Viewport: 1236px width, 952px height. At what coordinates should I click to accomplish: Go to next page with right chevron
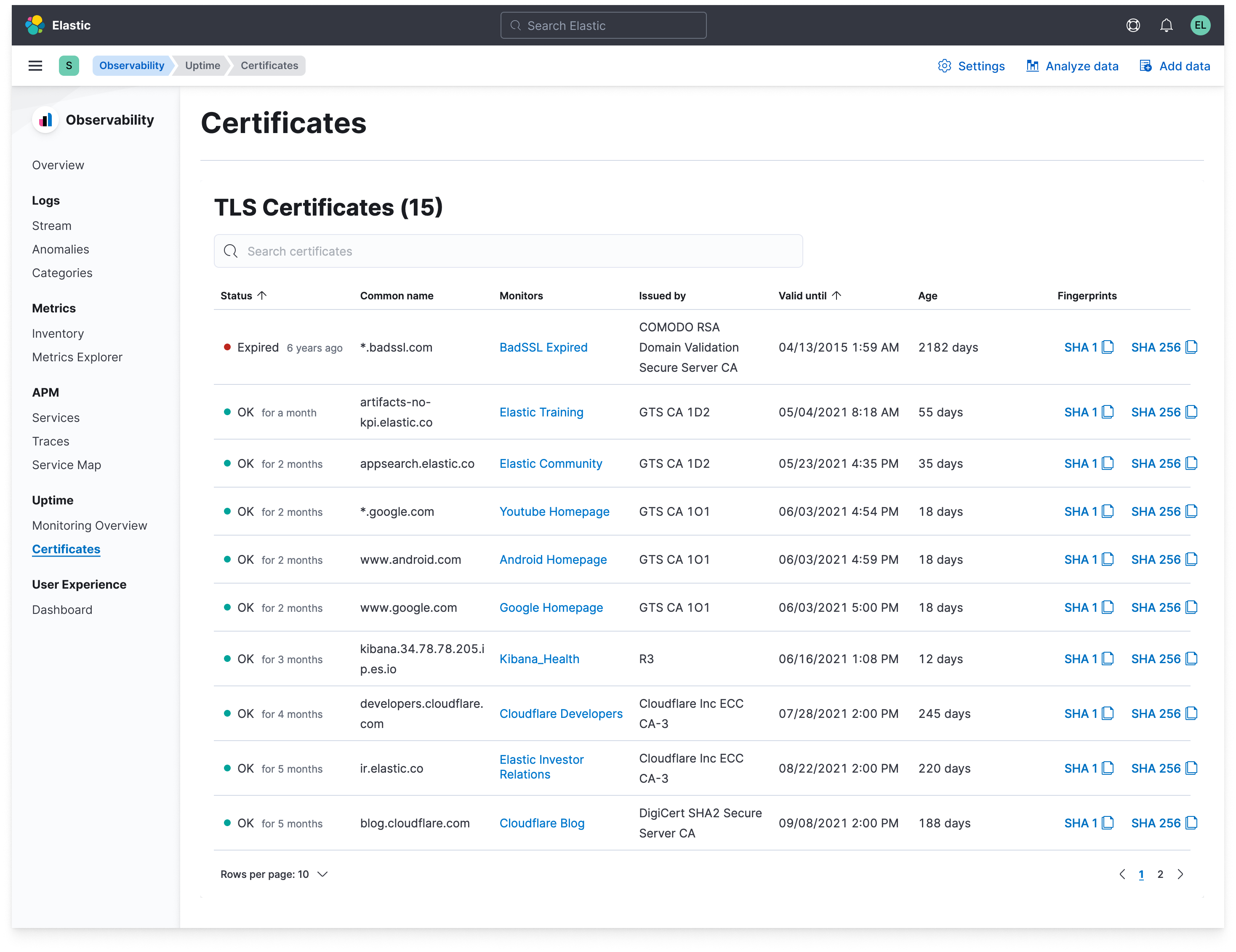click(x=1180, y=874)
